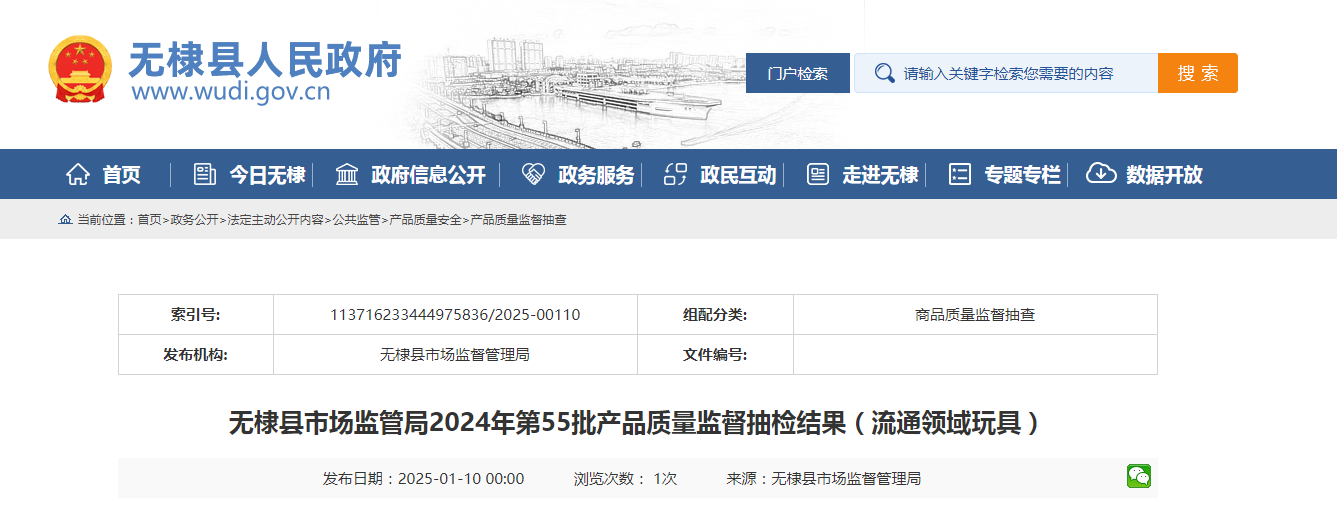Go to 首页 in the breadcrumb

[x=149, y=219]
